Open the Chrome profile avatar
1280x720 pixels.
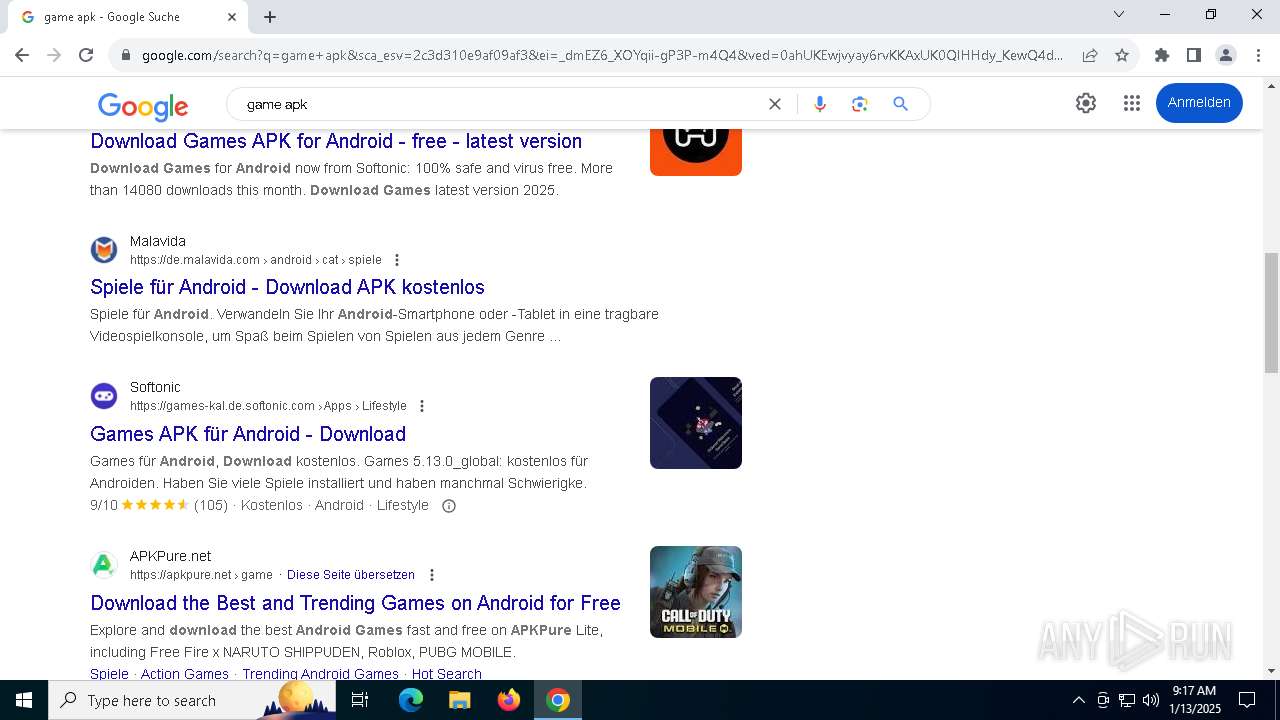coord(1226,55)
